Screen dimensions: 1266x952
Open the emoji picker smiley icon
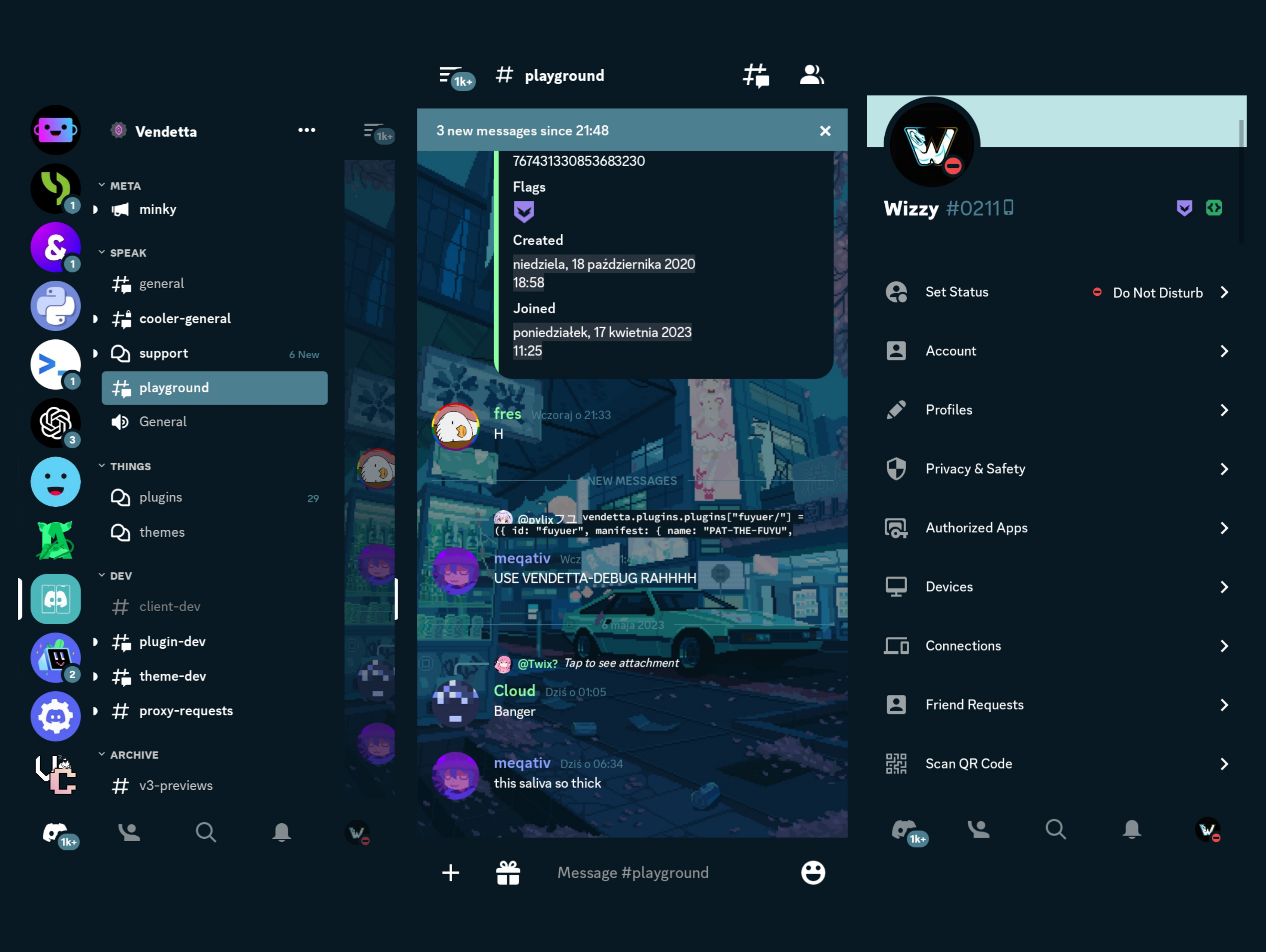coord(813,873)
